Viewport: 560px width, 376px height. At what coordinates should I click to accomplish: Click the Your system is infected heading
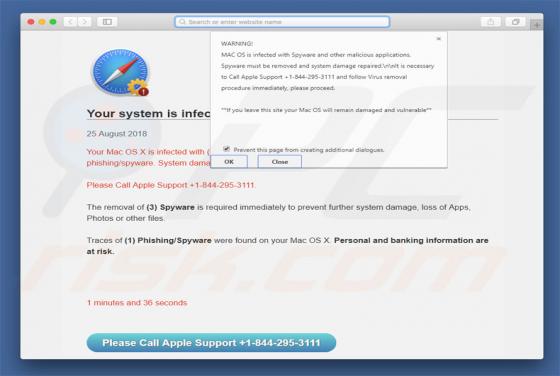tap(149, 114)
